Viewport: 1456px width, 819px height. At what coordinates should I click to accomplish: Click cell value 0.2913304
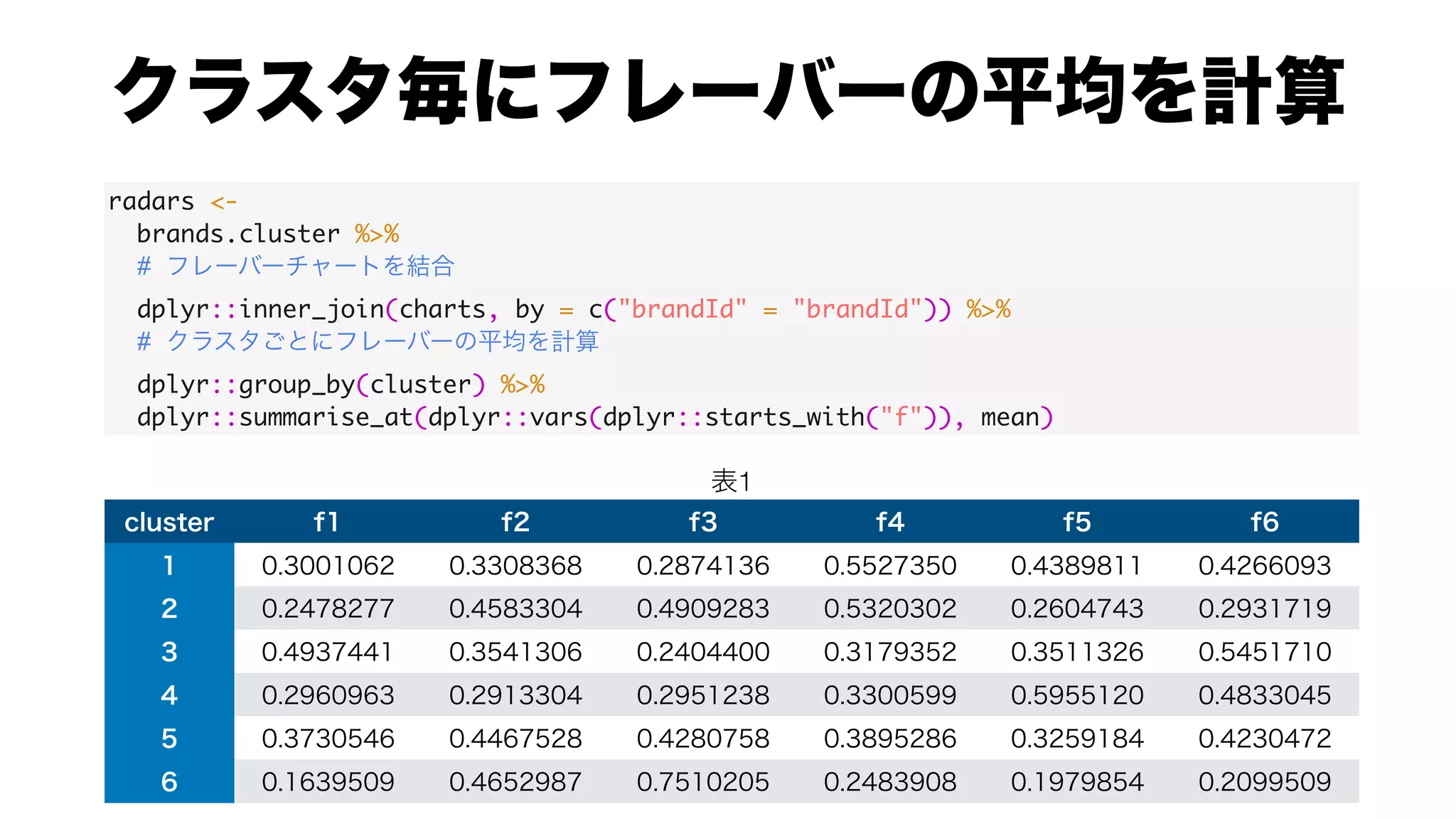[515, 695]
